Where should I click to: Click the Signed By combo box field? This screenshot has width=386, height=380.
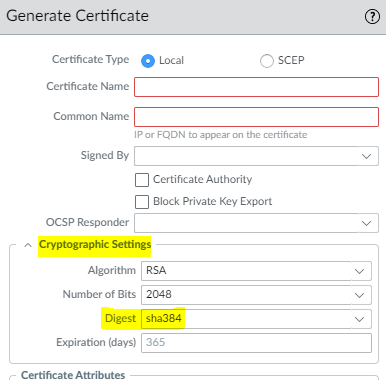(256, 156)
